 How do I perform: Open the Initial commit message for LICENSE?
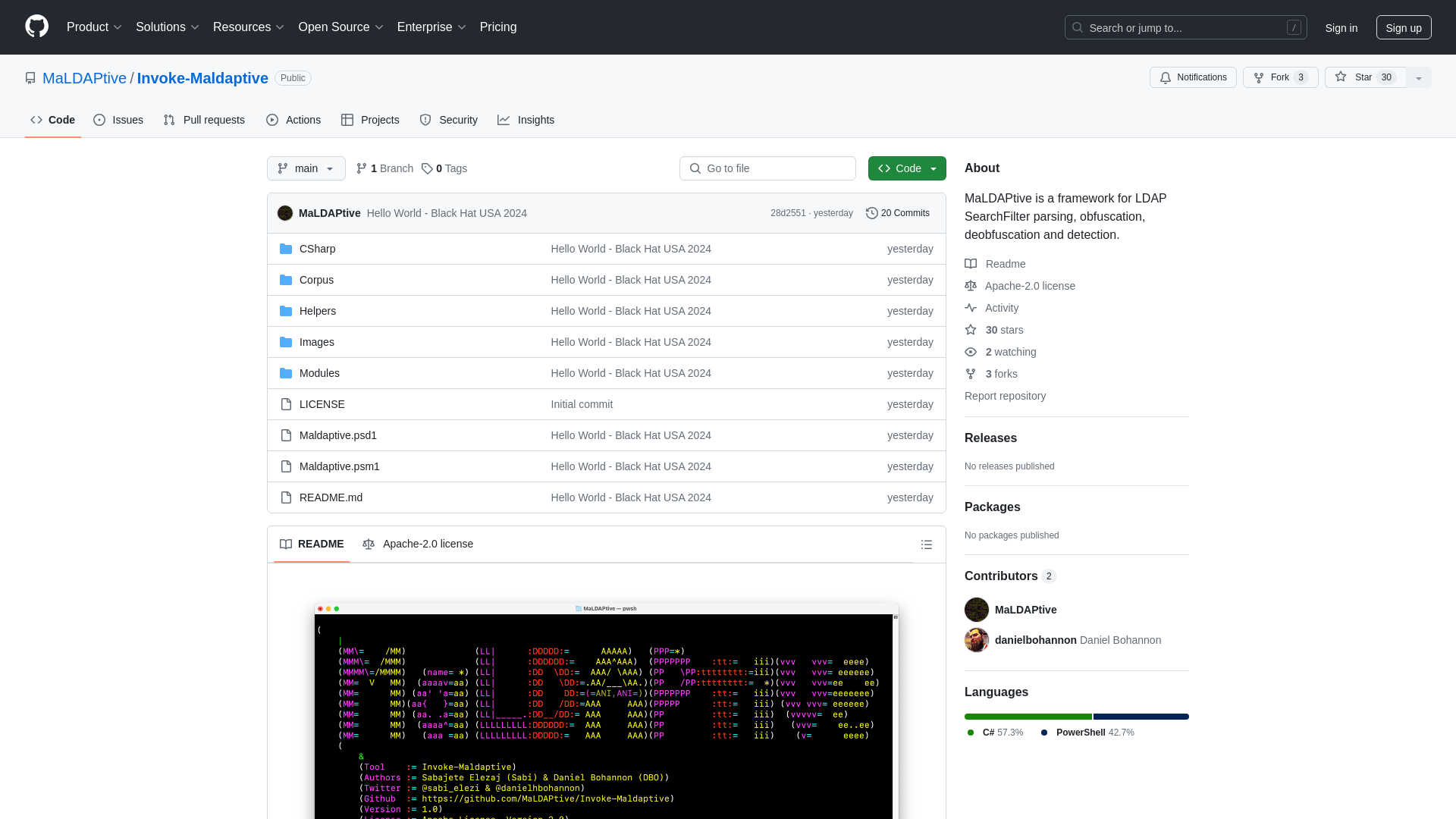(x=582, y=404)
